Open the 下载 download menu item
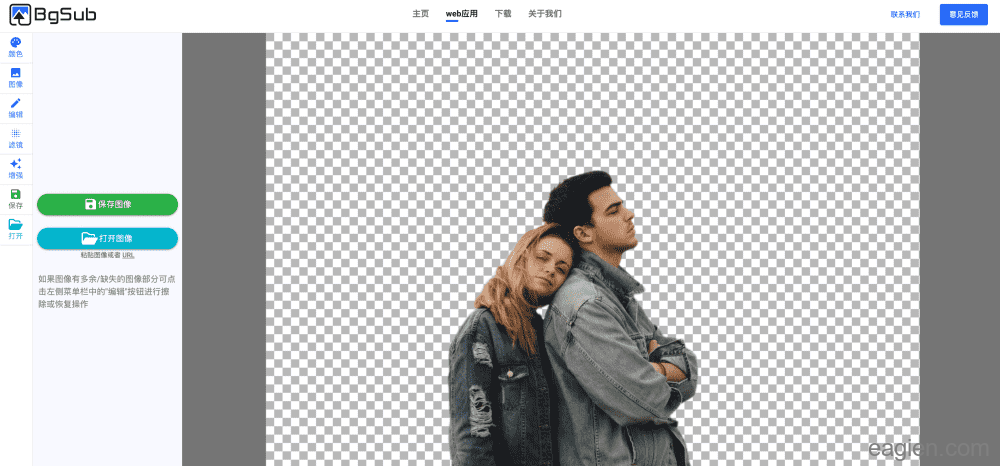The width and height of the screenshot is (1000, 466). pos(503,14)
